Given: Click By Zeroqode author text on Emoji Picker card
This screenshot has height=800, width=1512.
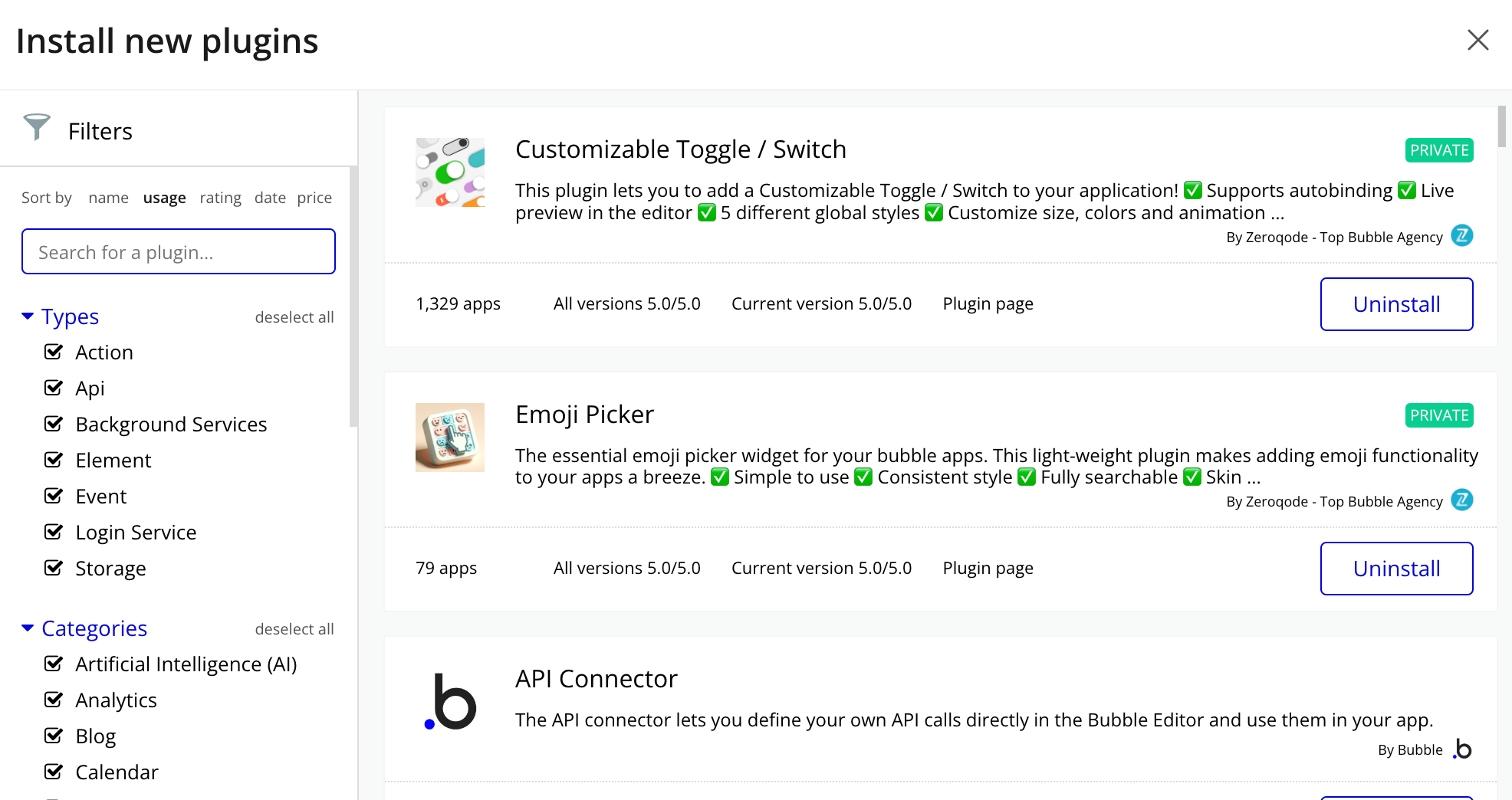Looking at the screenshot, I should 1334,502.
